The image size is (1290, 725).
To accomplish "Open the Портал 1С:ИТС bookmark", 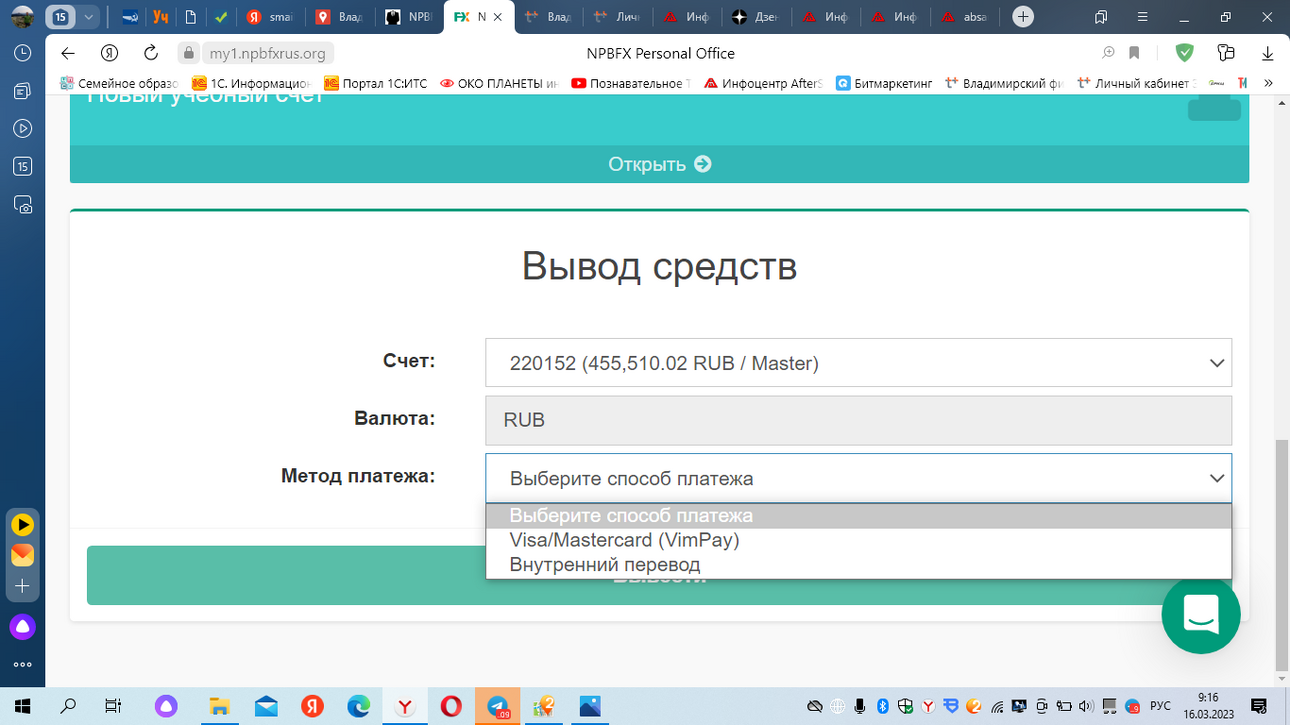I will pyautogui.click(x=375, y=84).
